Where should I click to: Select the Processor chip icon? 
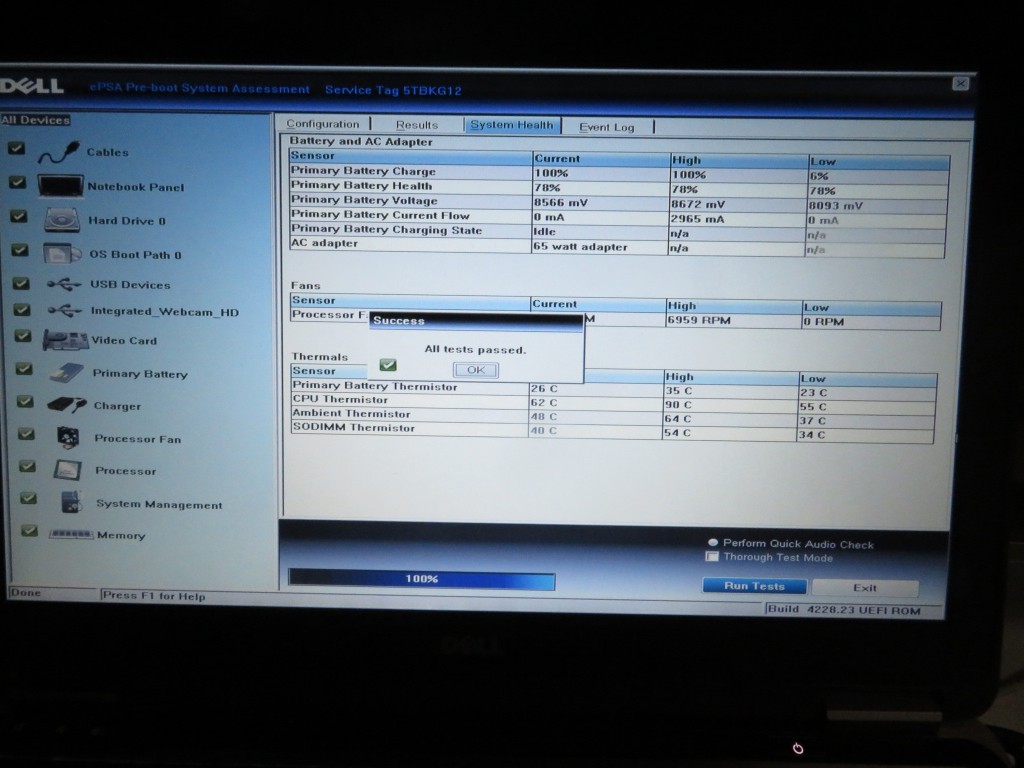68,470
